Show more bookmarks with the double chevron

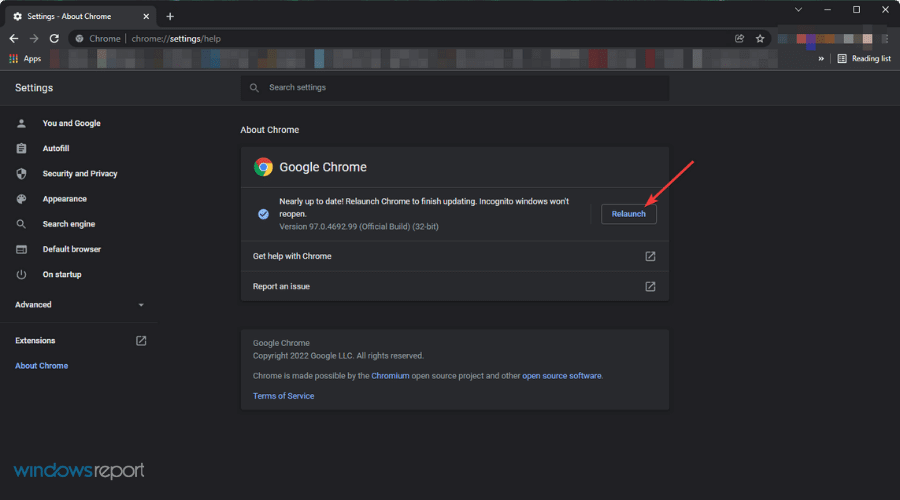pos(821,59)
